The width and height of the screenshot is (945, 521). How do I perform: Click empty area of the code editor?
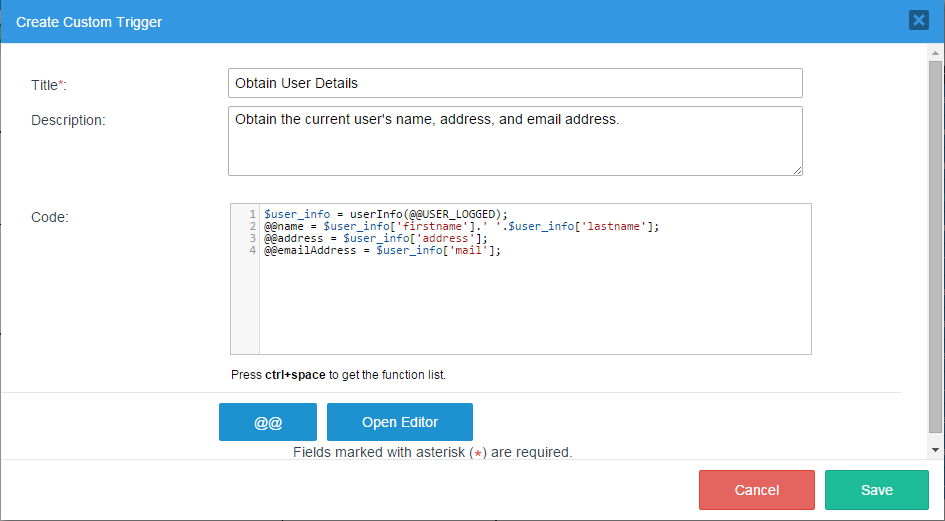coord(530,310)
